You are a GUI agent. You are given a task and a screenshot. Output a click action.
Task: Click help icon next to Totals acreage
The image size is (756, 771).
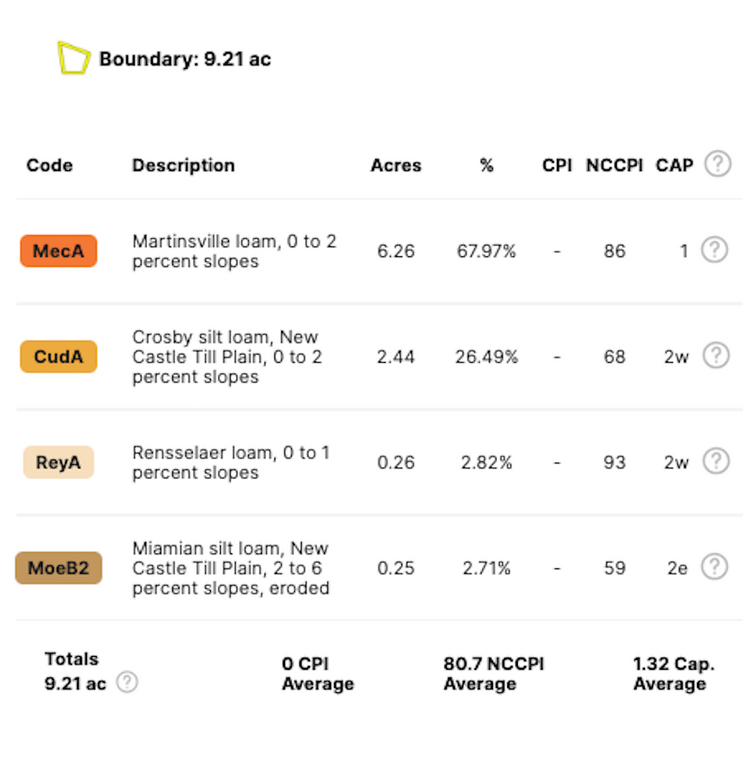[127, 683]
